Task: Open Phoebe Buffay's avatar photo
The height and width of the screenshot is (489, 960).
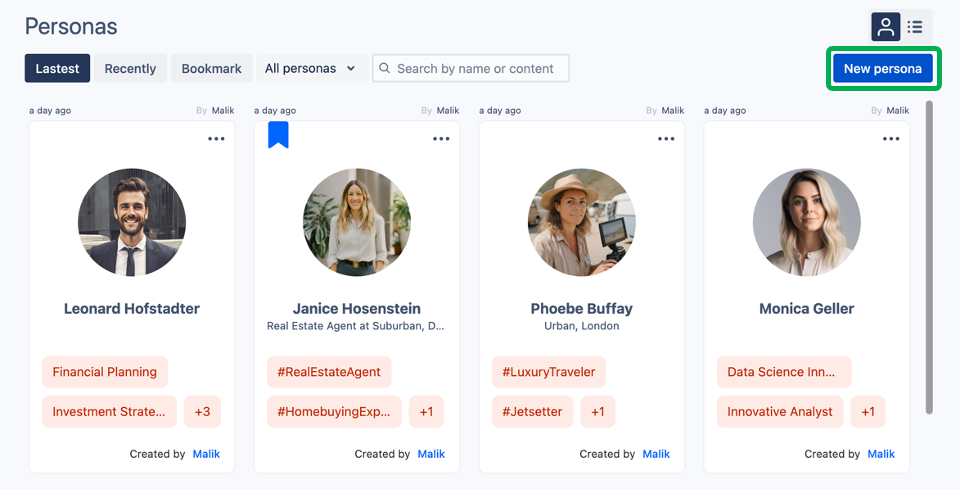Action: point(582,222)
